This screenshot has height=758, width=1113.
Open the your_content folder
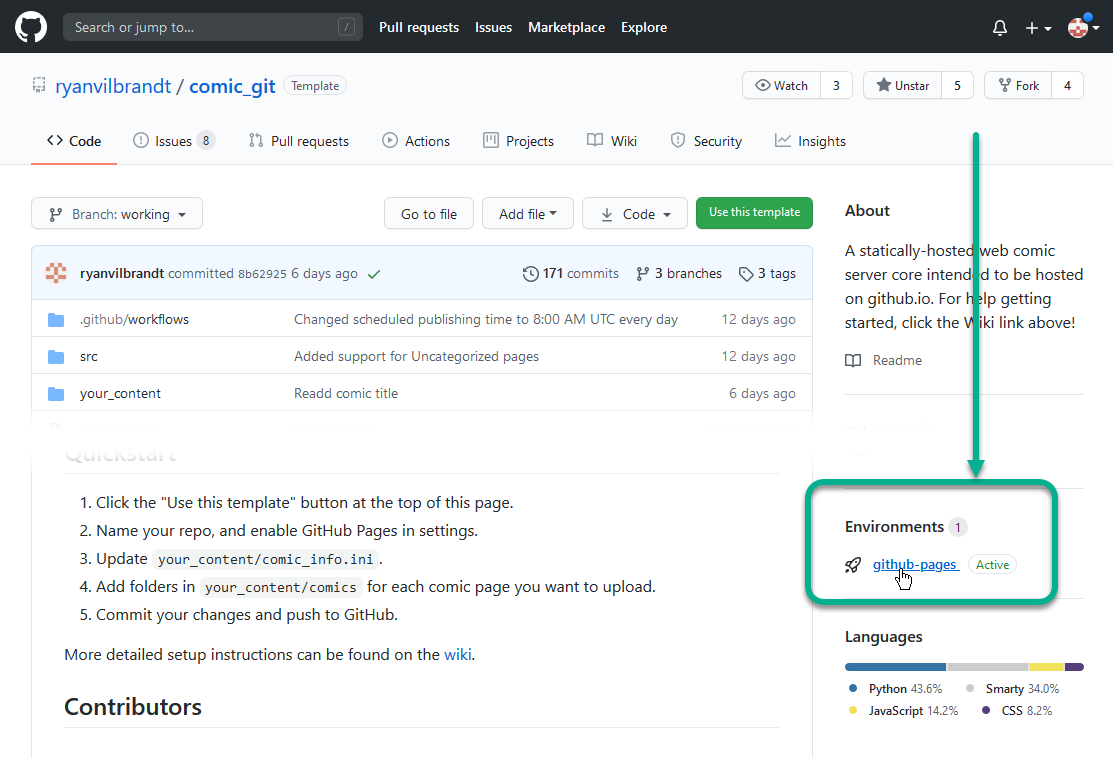click(x=120, y=393)
